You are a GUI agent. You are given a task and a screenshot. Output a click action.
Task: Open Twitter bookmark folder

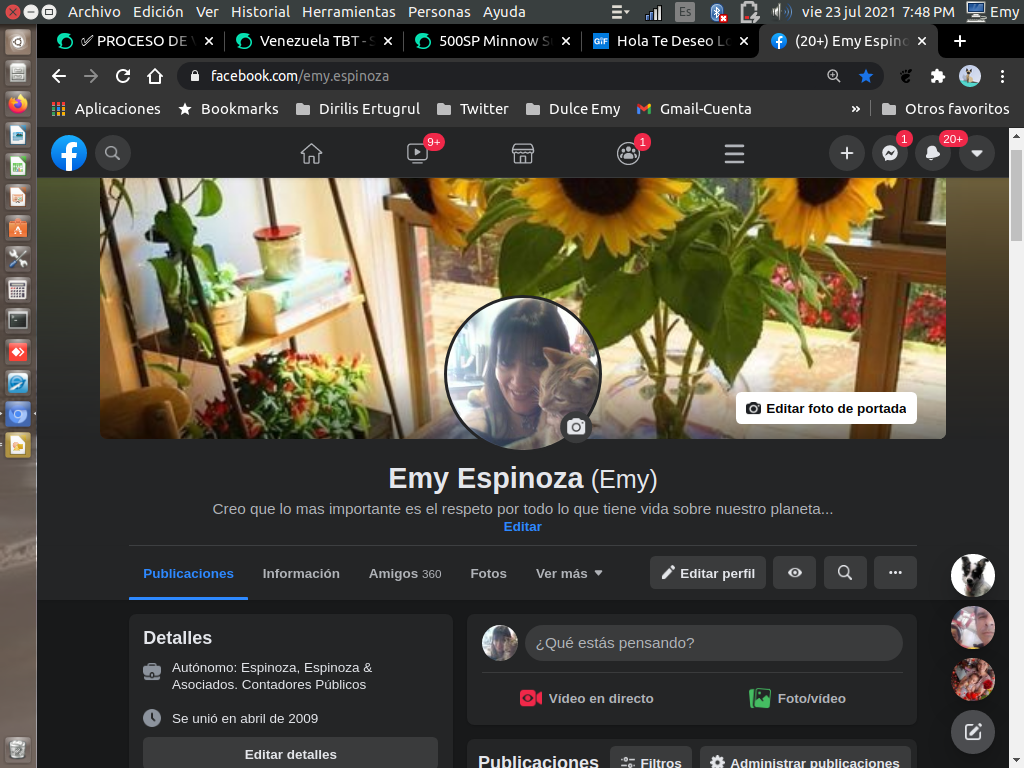tap(473, 109)
